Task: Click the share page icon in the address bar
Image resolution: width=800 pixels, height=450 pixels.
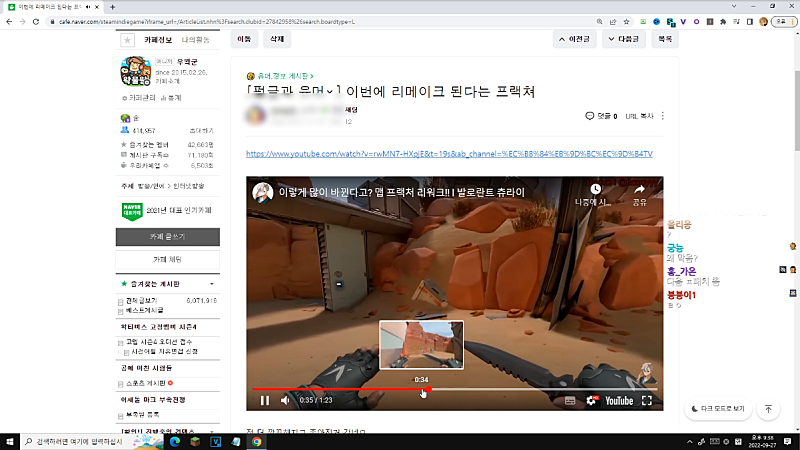Action: 613,22
